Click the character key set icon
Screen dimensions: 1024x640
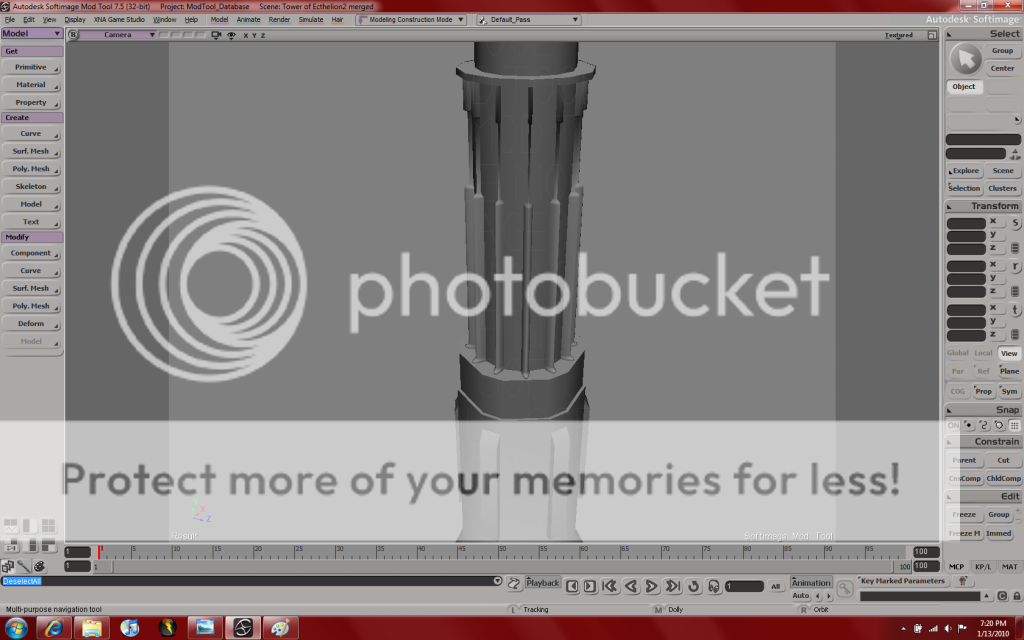pyautogui.click(x=962, y=581)
